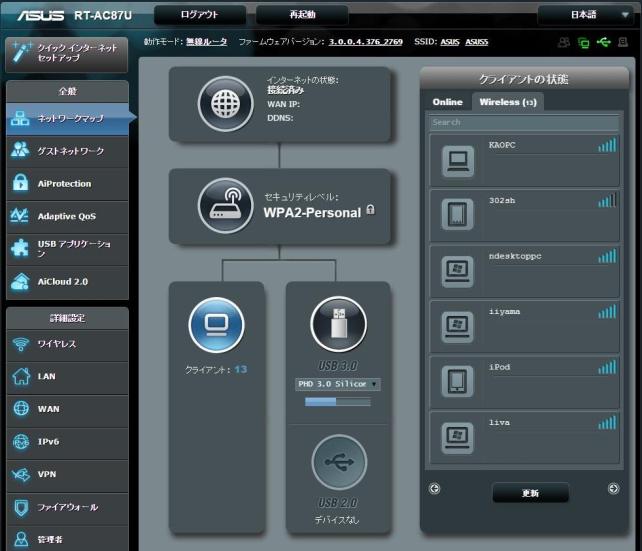The width and height of the screenshot is (642, 551).
Task: Click the USB アプリケーション puzzle icon
Action: [x=20, y=248]
